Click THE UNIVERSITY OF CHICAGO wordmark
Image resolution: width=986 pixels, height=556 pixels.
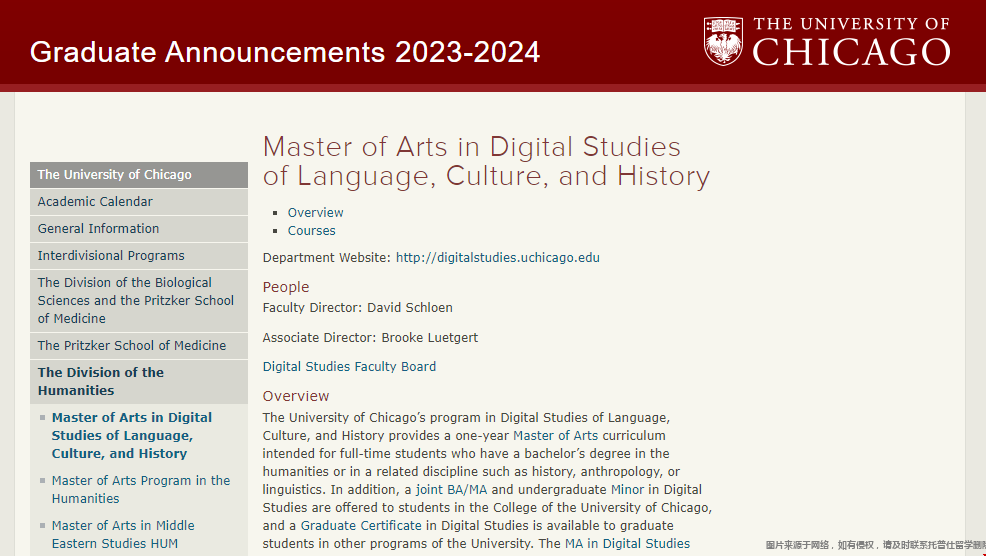pyautogui.click(x=851, y=42)
